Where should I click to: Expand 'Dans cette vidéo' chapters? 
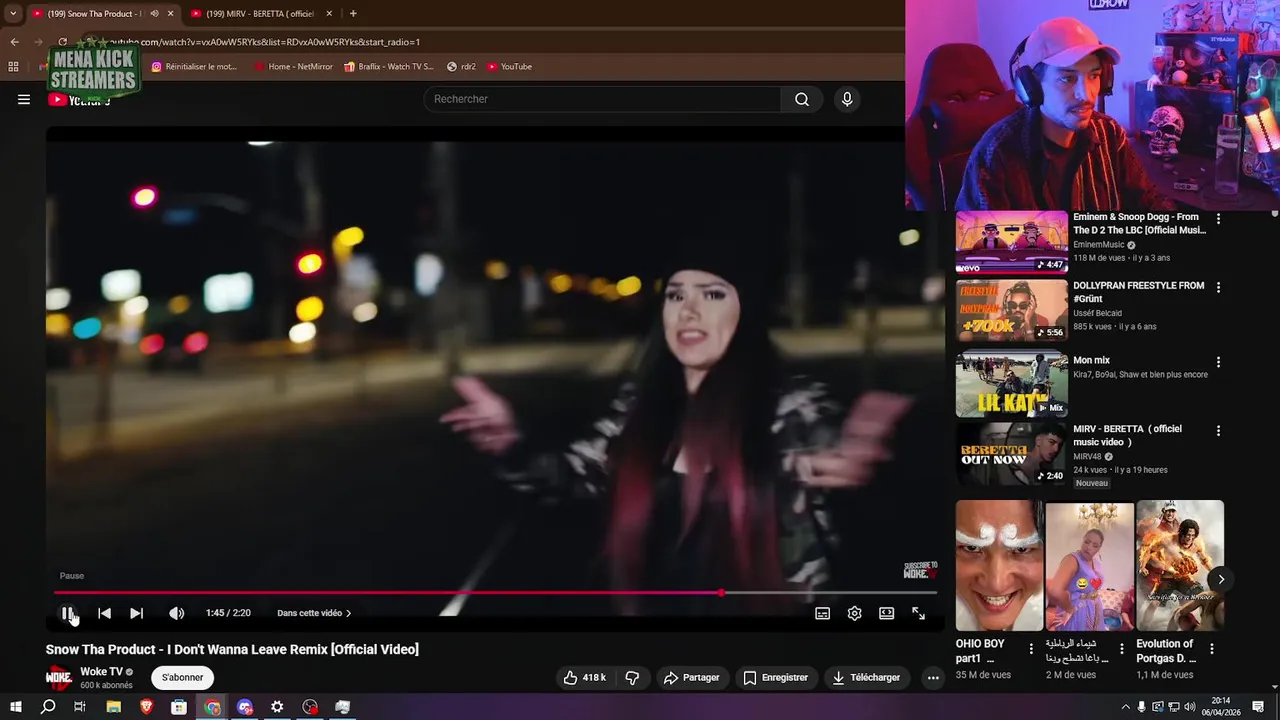[314, 613]
